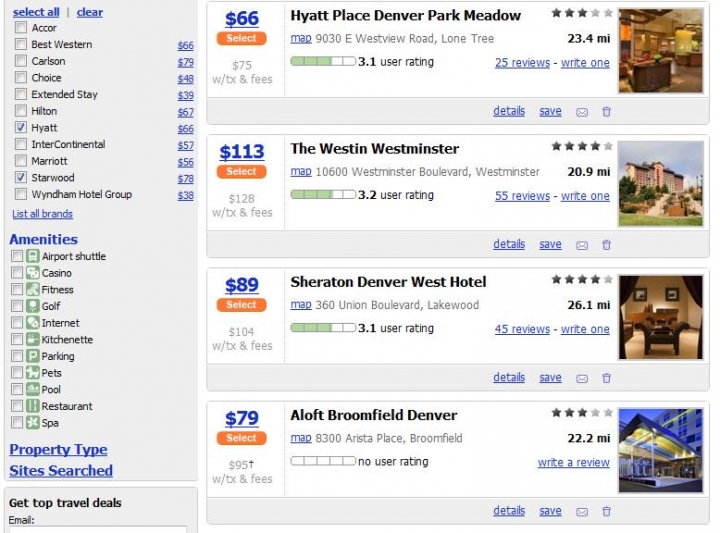Tick the Wyndham Hotel Group checkbox
The image size is (720, 533).
pyautogui.click(x=21, y=194)
